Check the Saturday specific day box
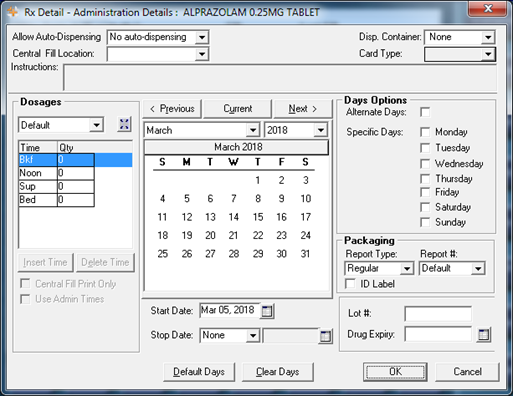Viewport: 513px width, 396px height. [425, 207]
